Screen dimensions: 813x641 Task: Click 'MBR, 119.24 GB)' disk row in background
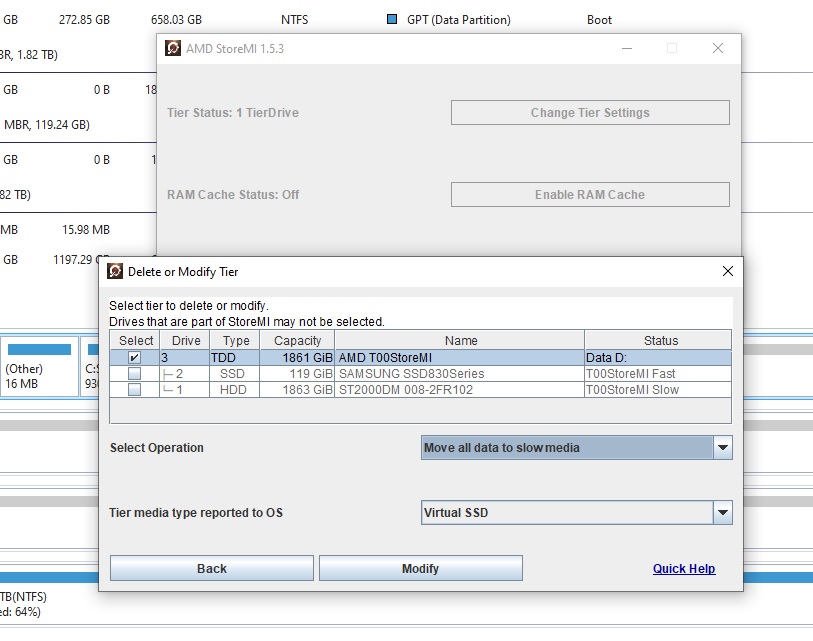pos(47,124)
